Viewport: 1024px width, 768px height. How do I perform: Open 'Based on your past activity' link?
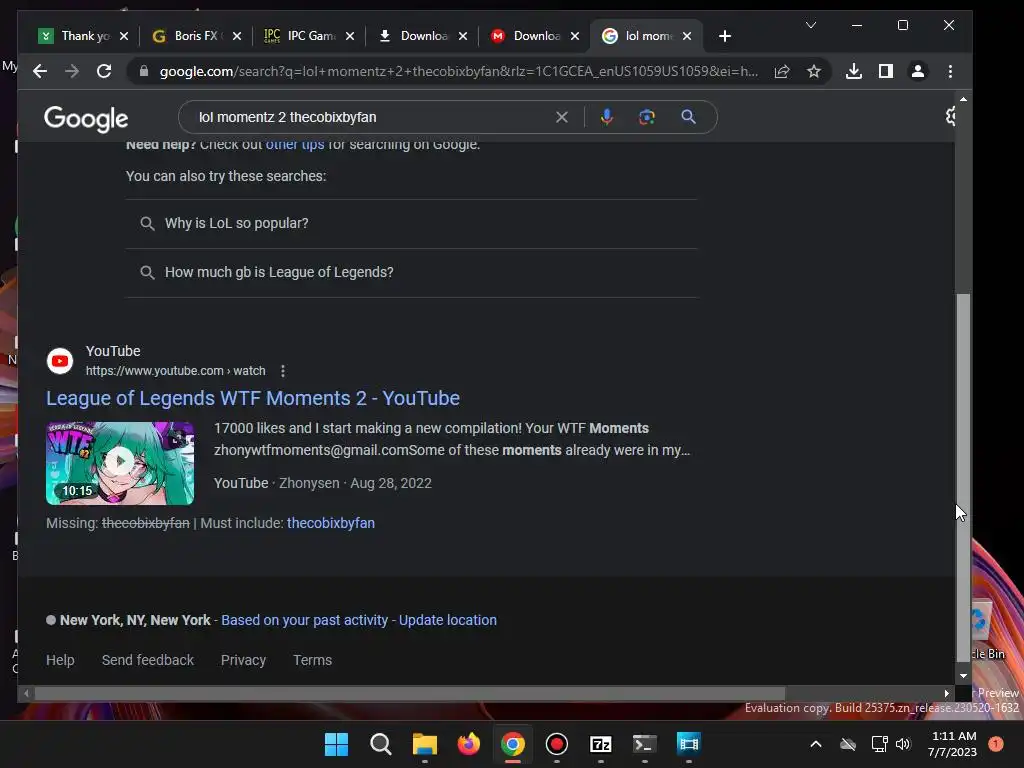[x=304, y=620]
